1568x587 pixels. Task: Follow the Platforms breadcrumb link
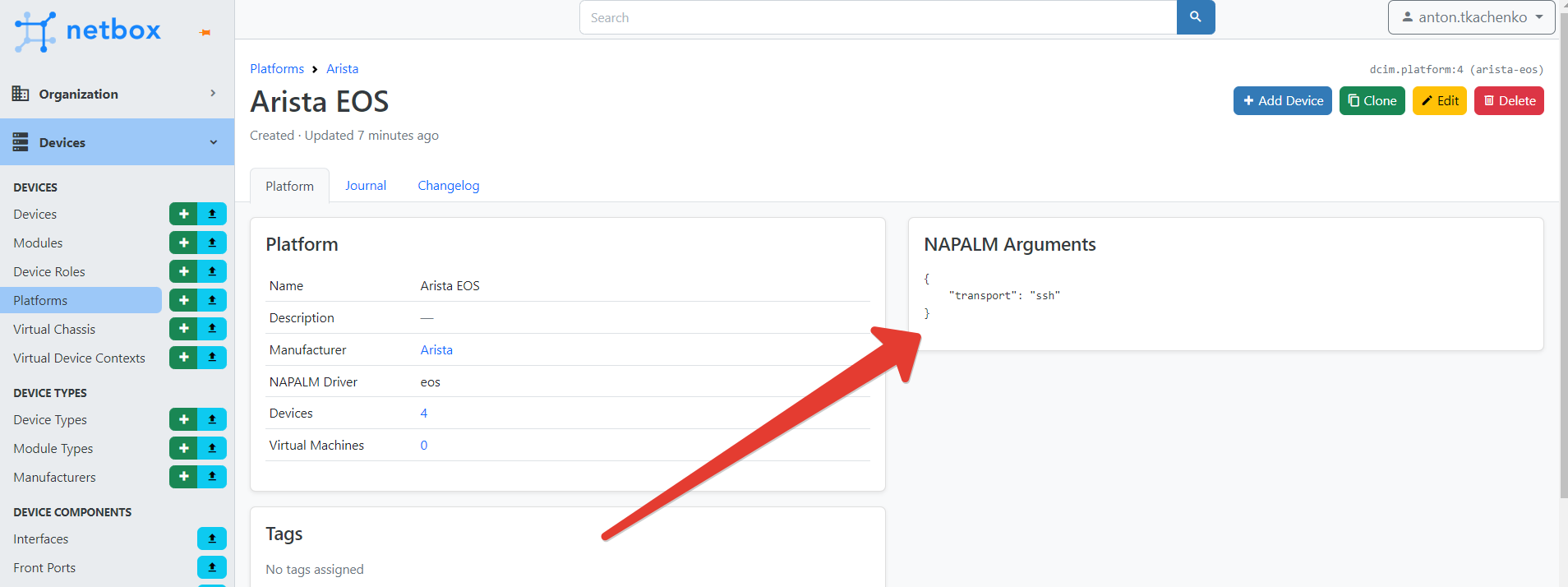(x=277, y=68)
